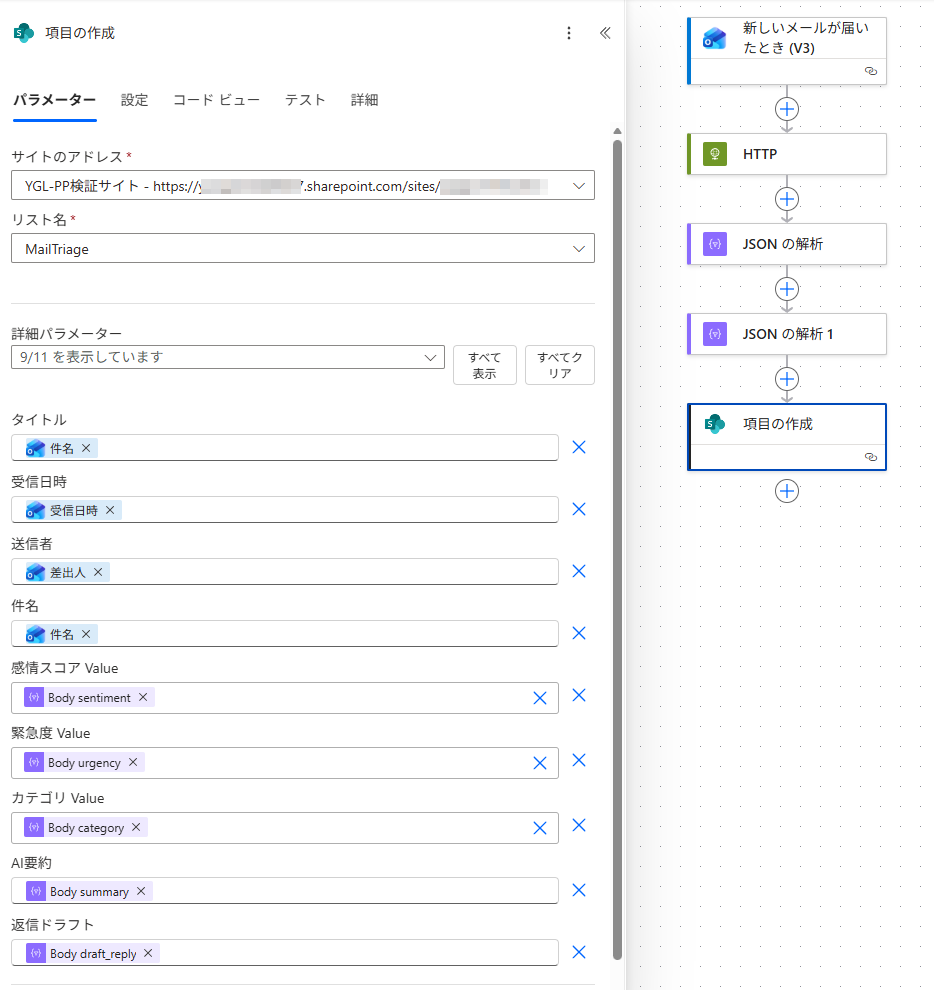The image size is (934, 990).
Task: Clear the 感情スコア Value field's inner X
Action: tap(540, 698)
